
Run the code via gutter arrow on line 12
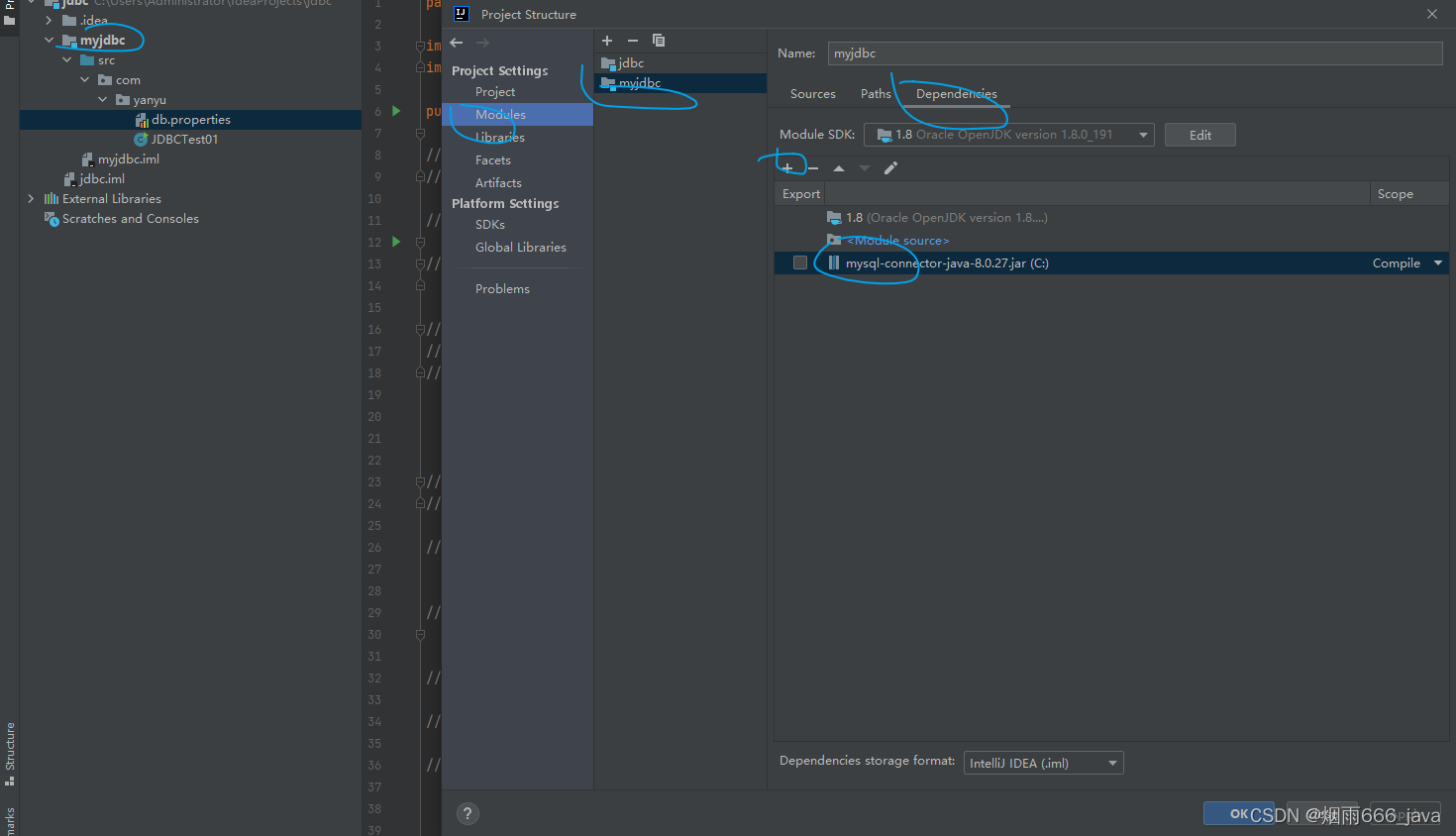[x=396, y=242]
